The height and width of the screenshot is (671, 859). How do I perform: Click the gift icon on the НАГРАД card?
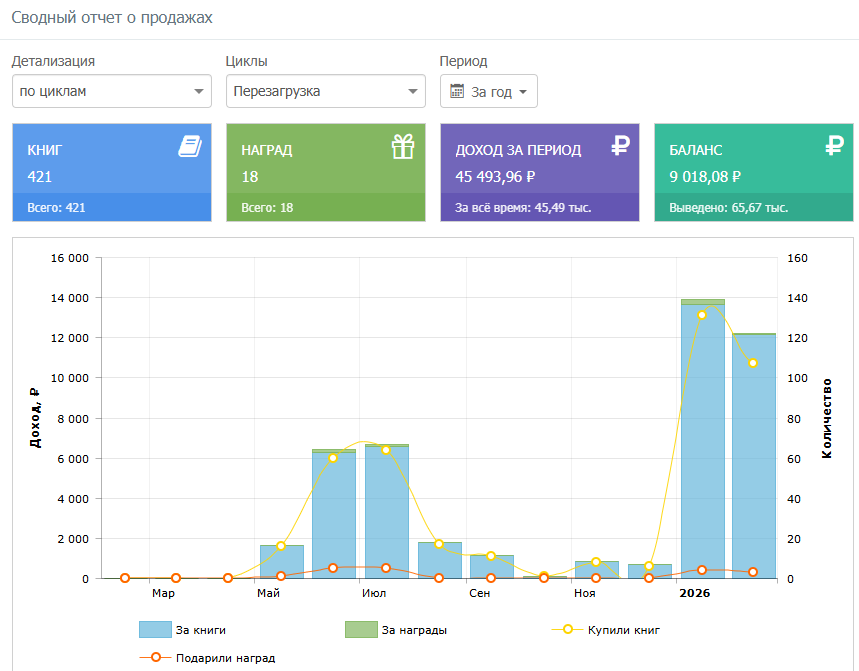click(x=403, y=147)
